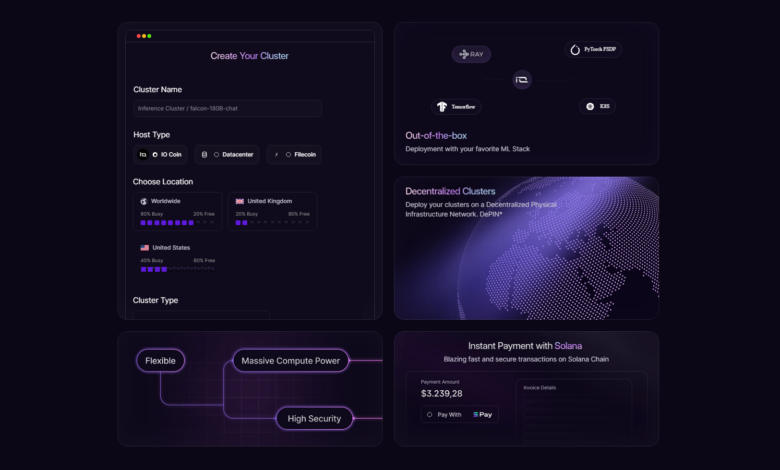
Task: Click the K8S Kubernetes badge
Action: tap(598, 106)
